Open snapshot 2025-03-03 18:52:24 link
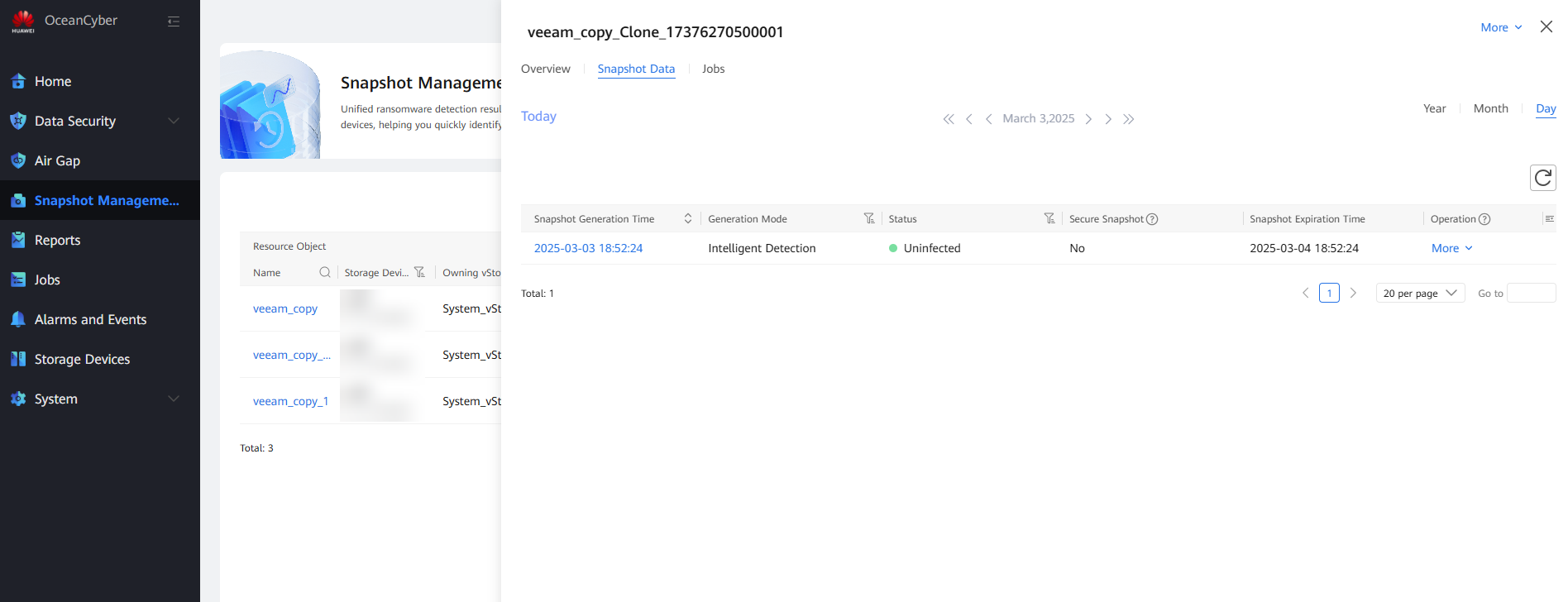This screenshot has width=1568, height=602. point(588,248)
